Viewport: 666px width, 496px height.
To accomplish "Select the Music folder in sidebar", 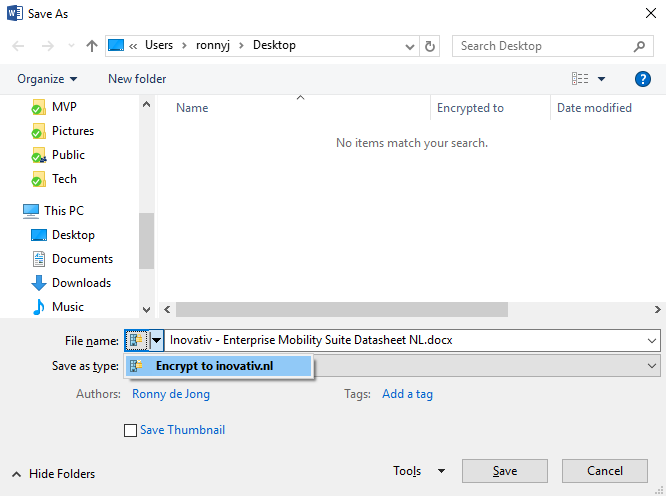I will click(67, 307).
